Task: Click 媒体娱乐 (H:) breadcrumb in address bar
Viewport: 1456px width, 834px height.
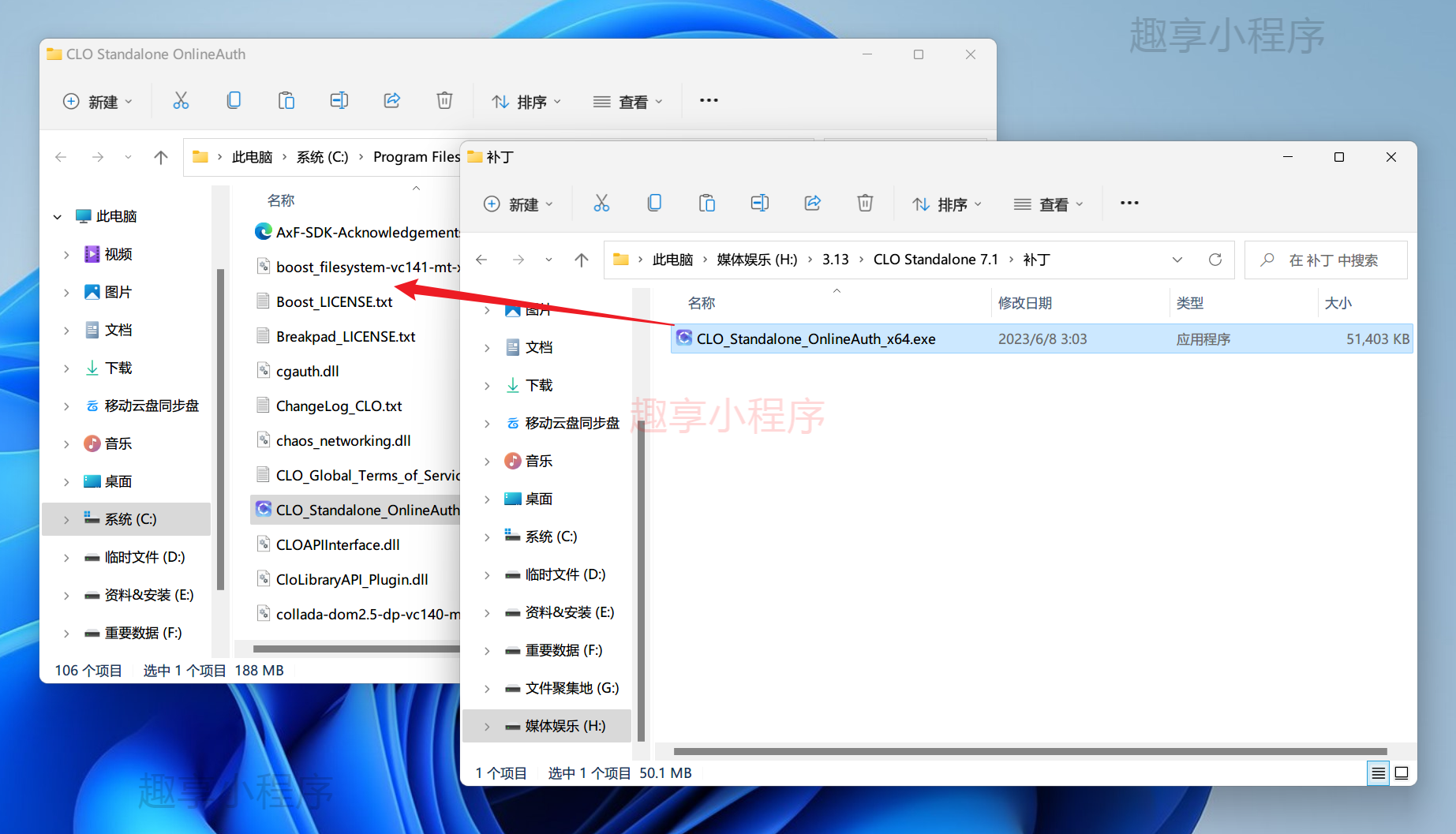Action: point(757,260)
